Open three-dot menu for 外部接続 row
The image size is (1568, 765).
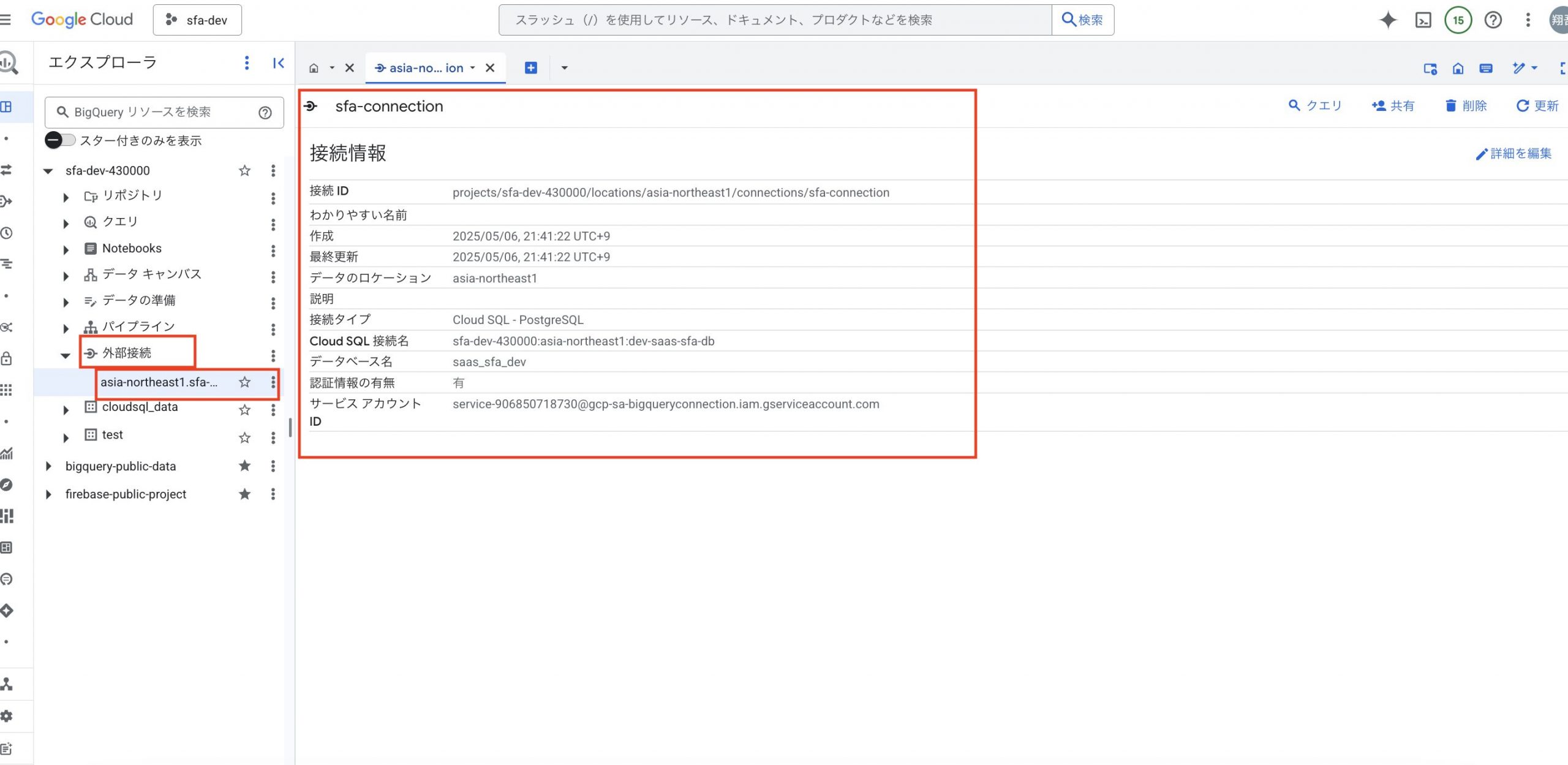(x=273, y=356)
